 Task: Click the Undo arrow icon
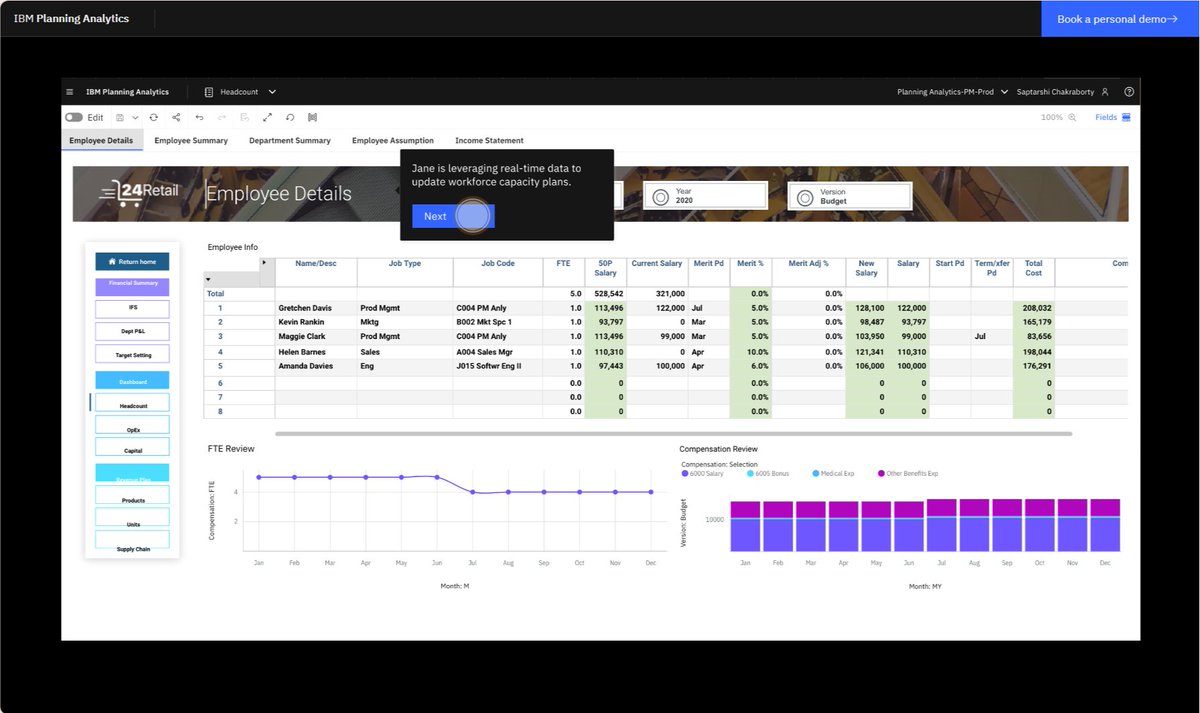199,117
